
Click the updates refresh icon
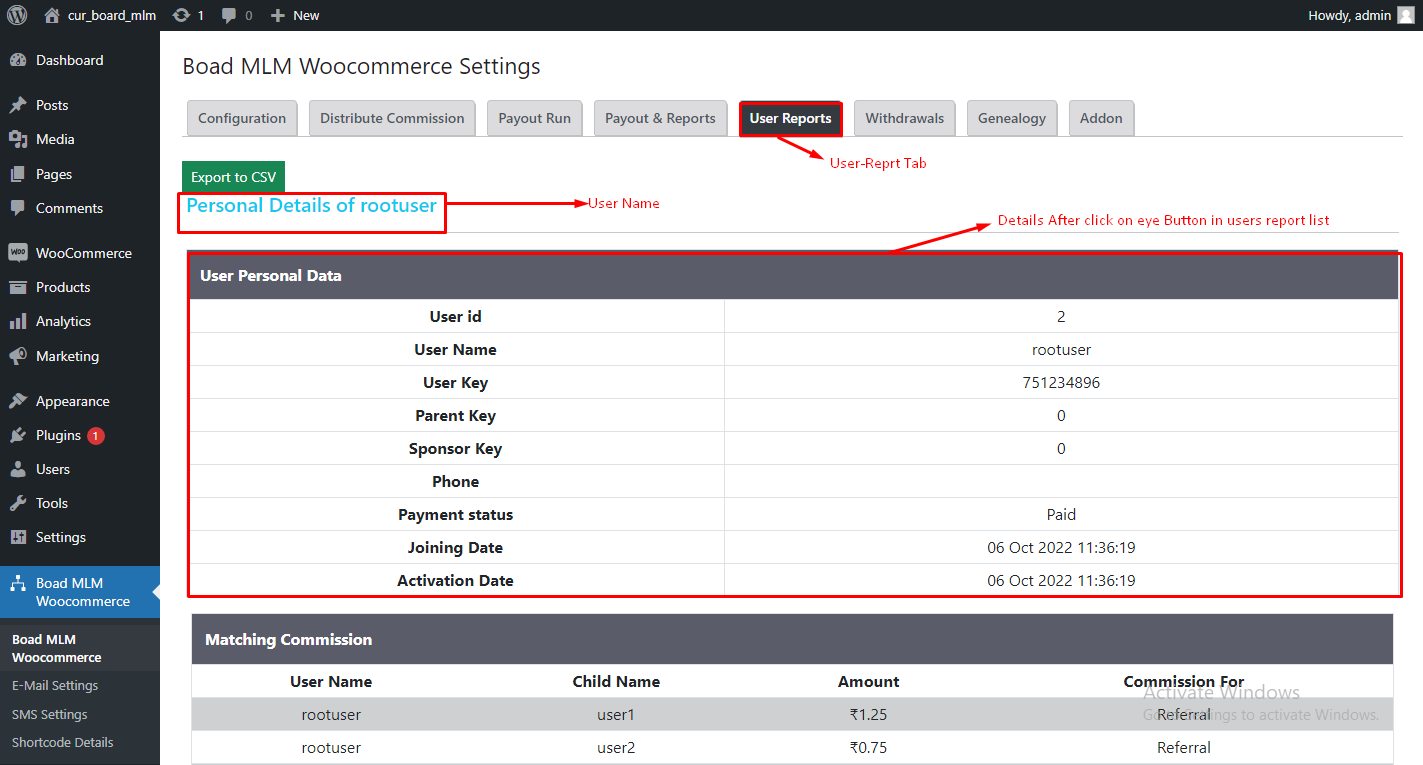coord(181,15)
